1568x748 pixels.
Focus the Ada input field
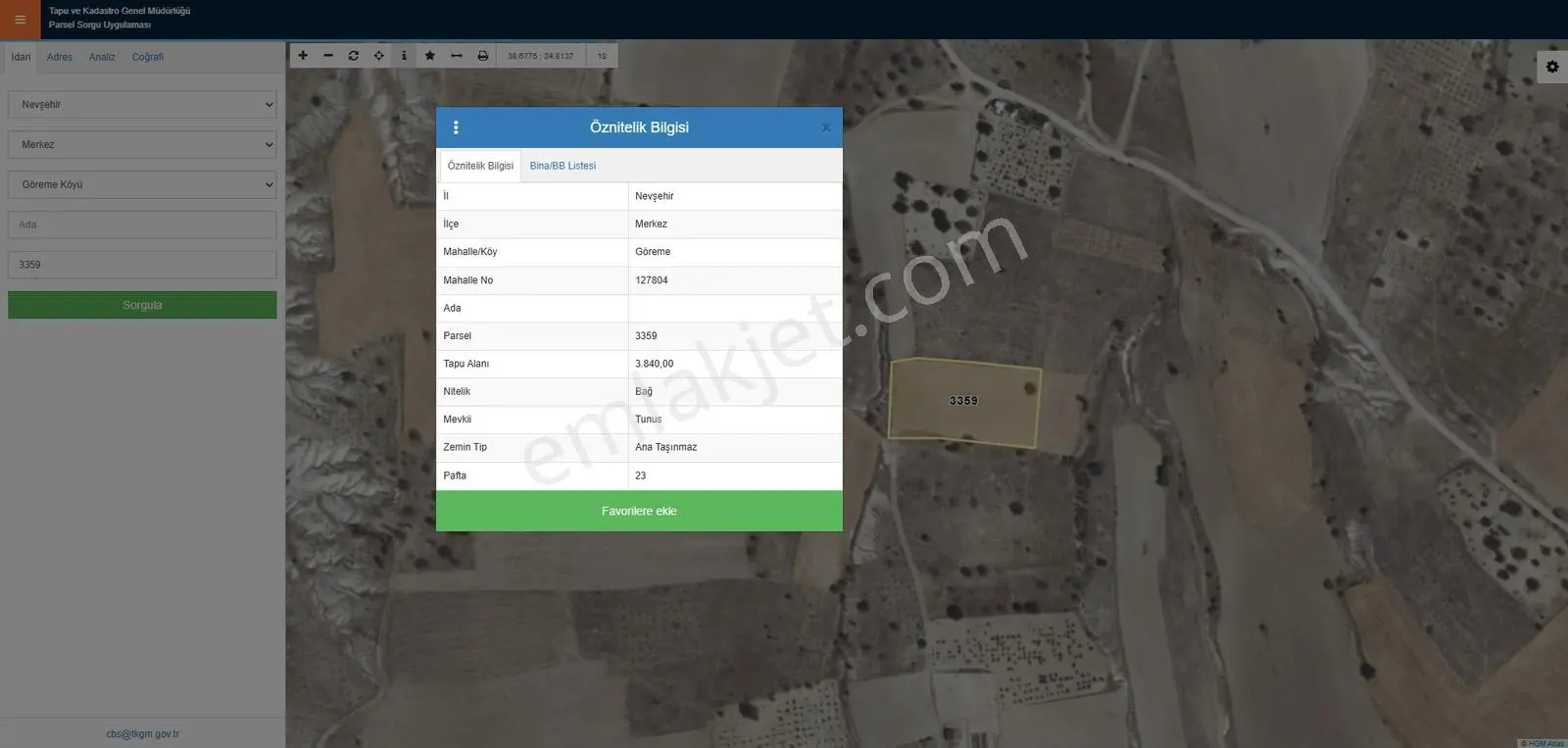(x=142, y=224)
